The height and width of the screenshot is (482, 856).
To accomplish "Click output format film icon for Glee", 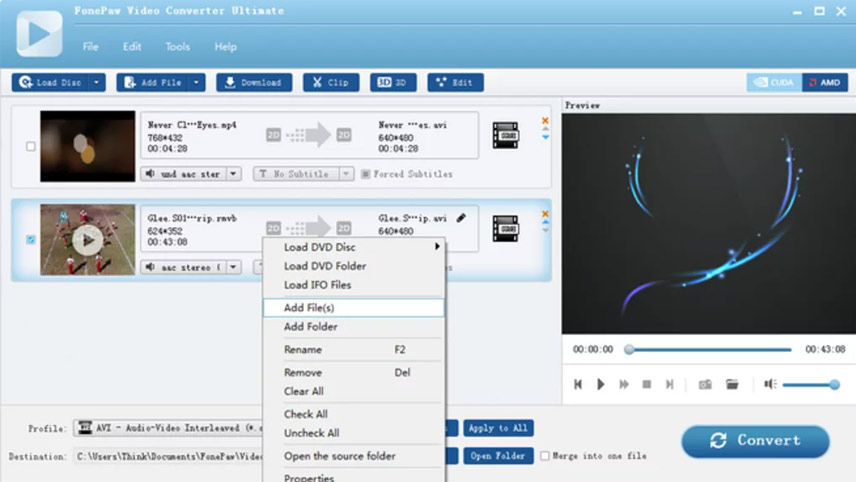I will [506, 228].
